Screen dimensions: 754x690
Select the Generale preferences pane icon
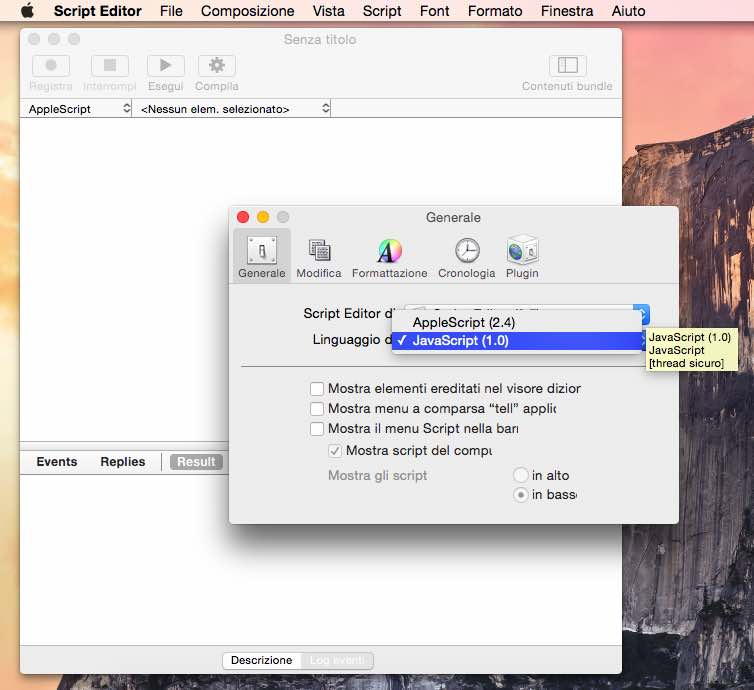pyautogui.click(x=262, y=256)
